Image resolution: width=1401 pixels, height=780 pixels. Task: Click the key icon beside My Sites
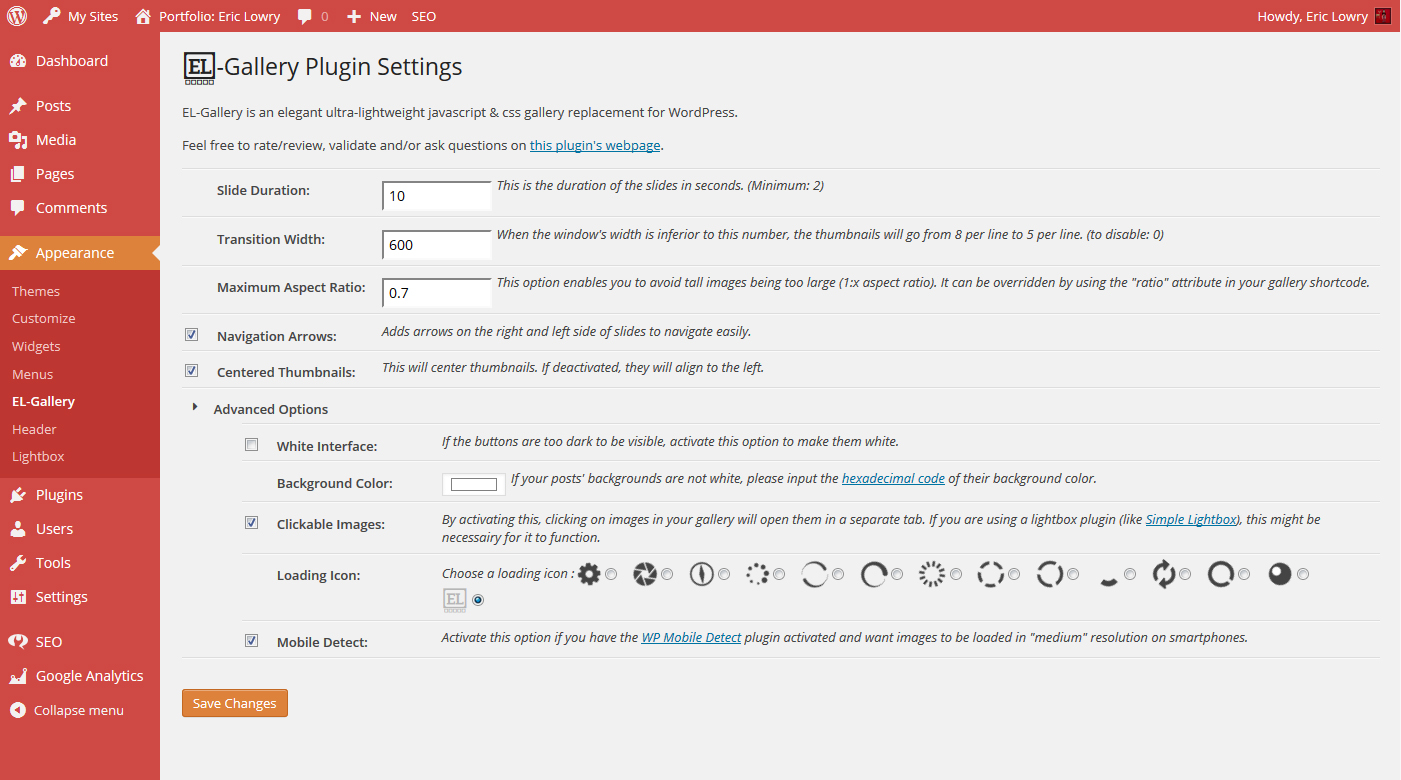[51, 16]
